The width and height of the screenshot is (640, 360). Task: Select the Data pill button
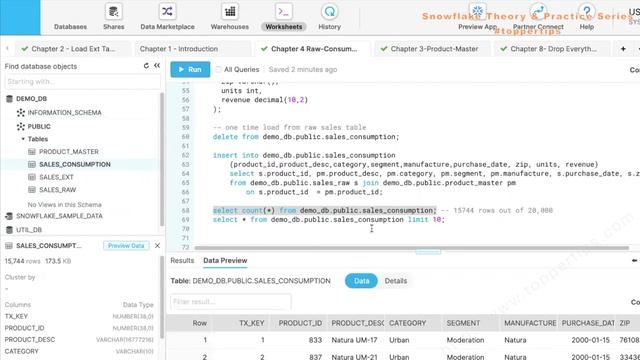(x=361, y=281)
